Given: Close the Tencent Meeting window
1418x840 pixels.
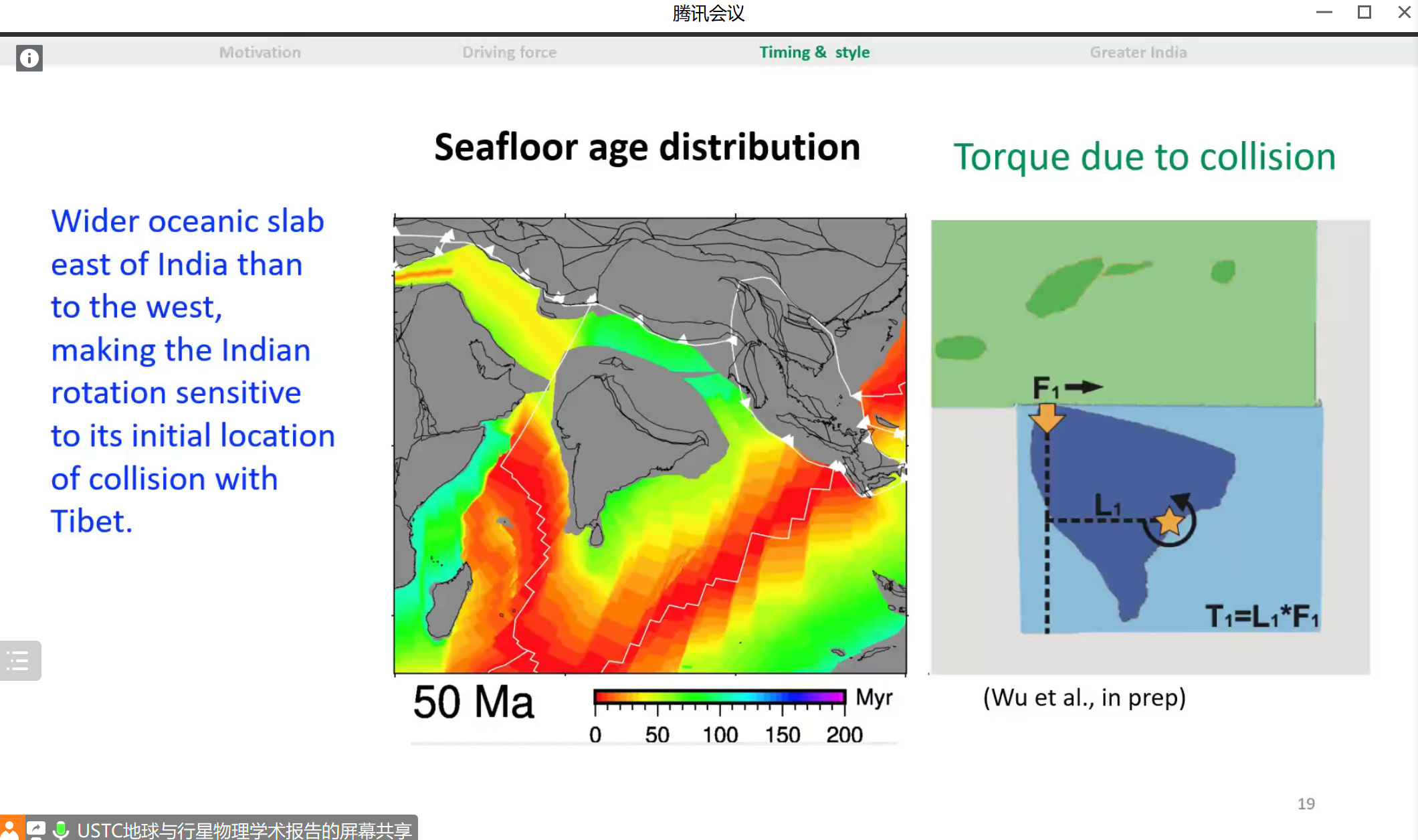Looking at the screenshot, I should pos(1404,12).
